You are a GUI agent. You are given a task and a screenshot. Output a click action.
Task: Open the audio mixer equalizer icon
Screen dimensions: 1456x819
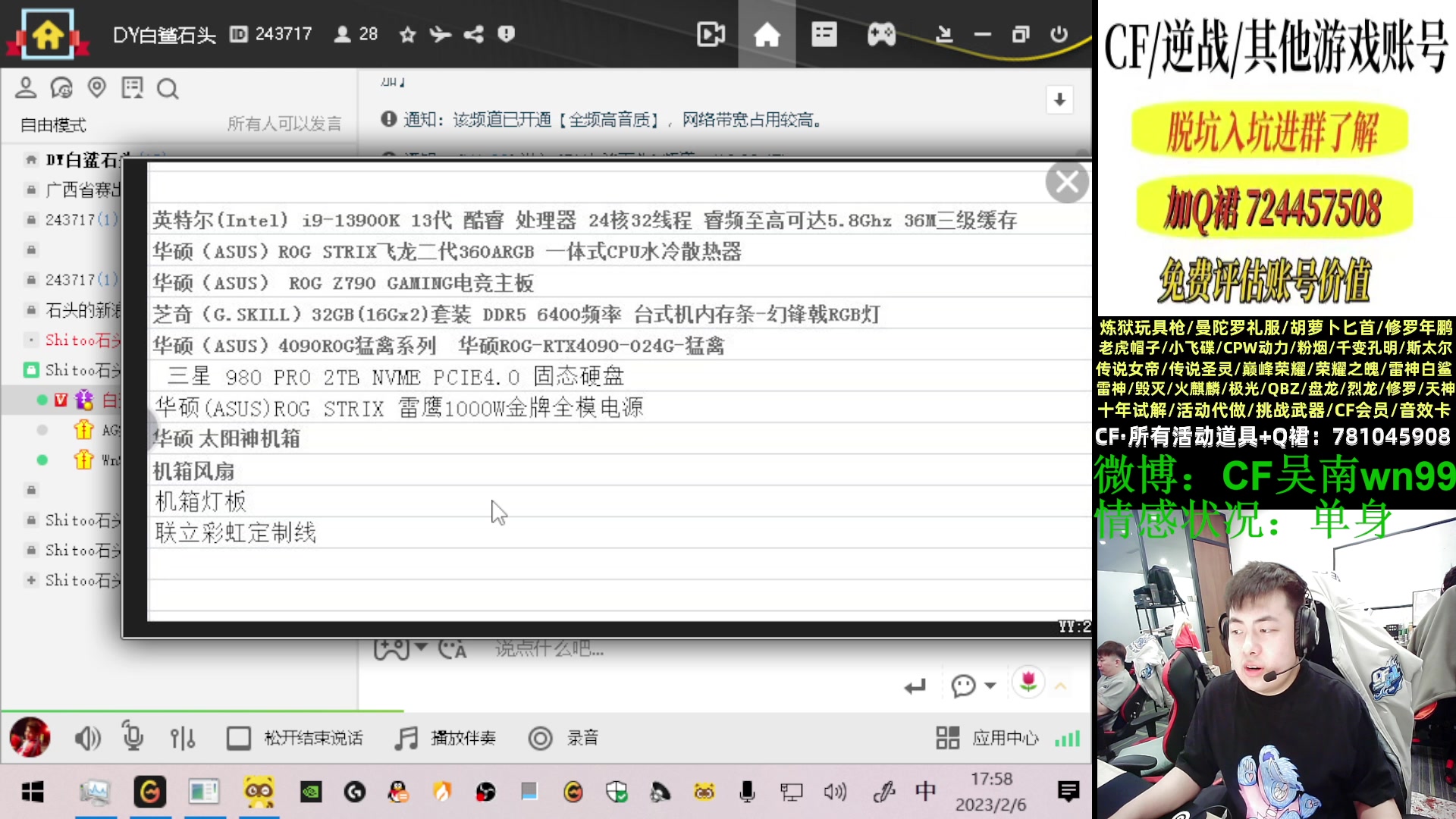[183, 738]
